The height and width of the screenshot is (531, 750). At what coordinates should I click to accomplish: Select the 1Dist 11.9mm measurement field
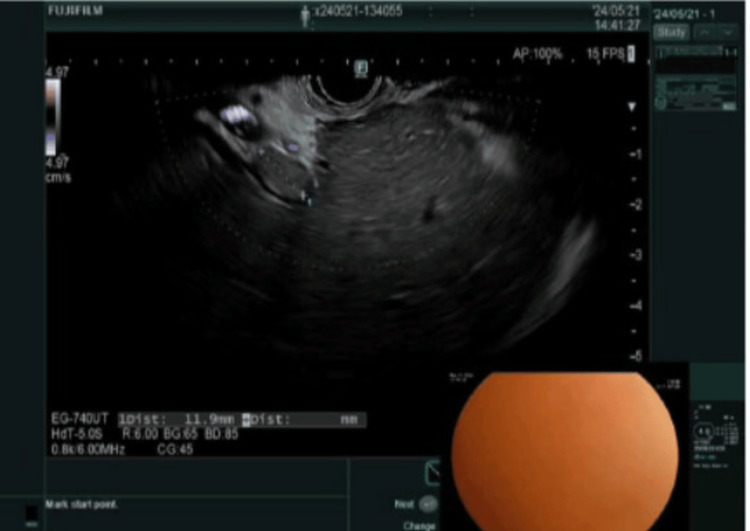coord(179,420)
